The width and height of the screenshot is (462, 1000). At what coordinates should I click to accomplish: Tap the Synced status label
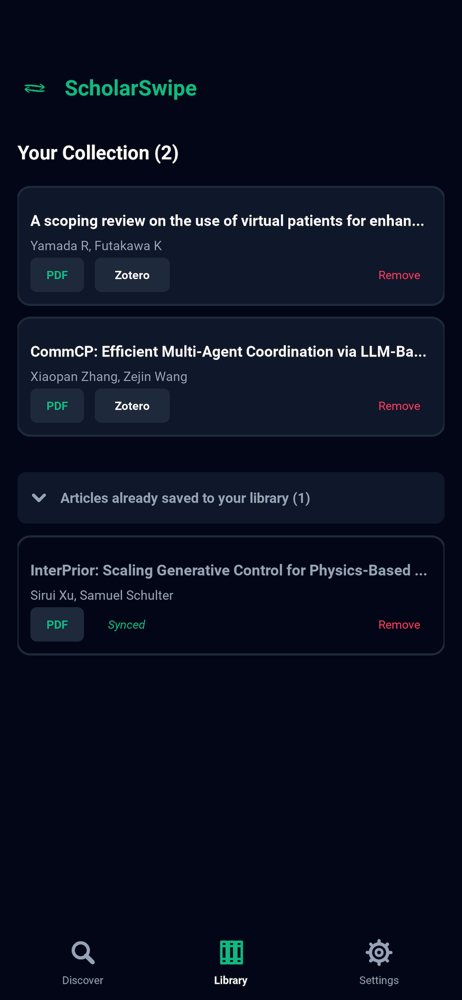[x=126, y=625]
